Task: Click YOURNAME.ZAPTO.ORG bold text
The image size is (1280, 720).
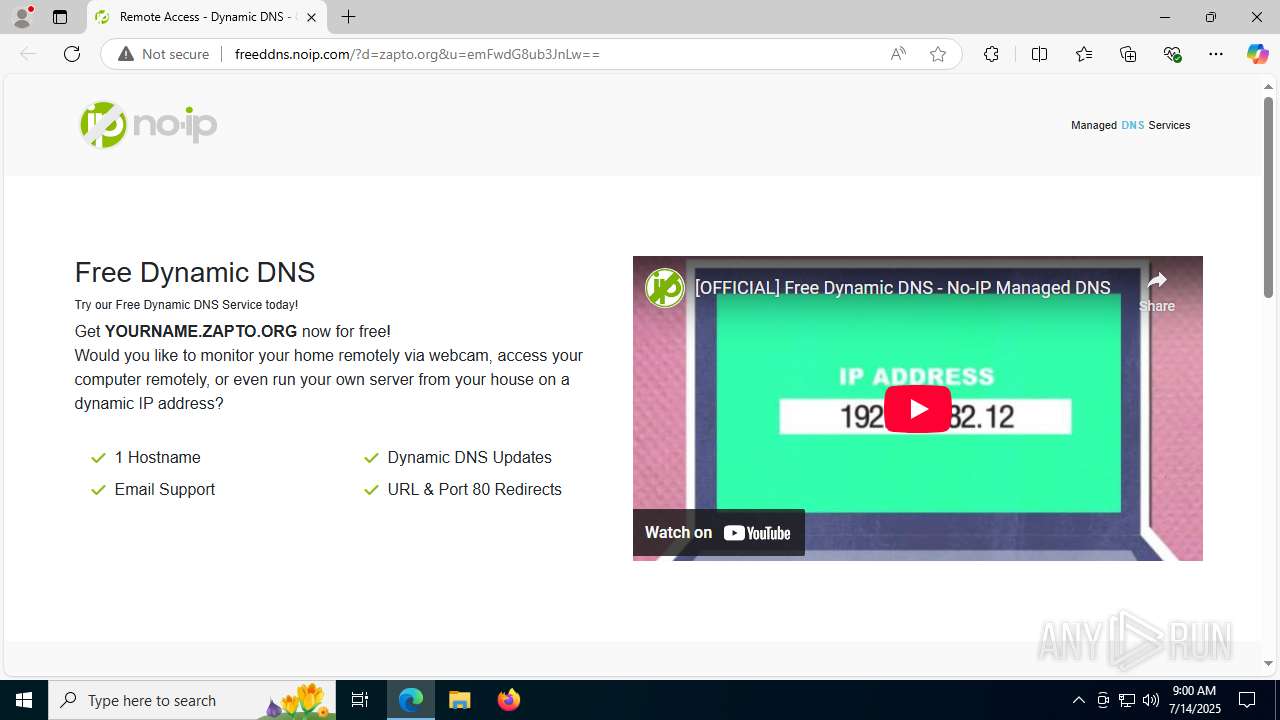Action: (201, 331)
